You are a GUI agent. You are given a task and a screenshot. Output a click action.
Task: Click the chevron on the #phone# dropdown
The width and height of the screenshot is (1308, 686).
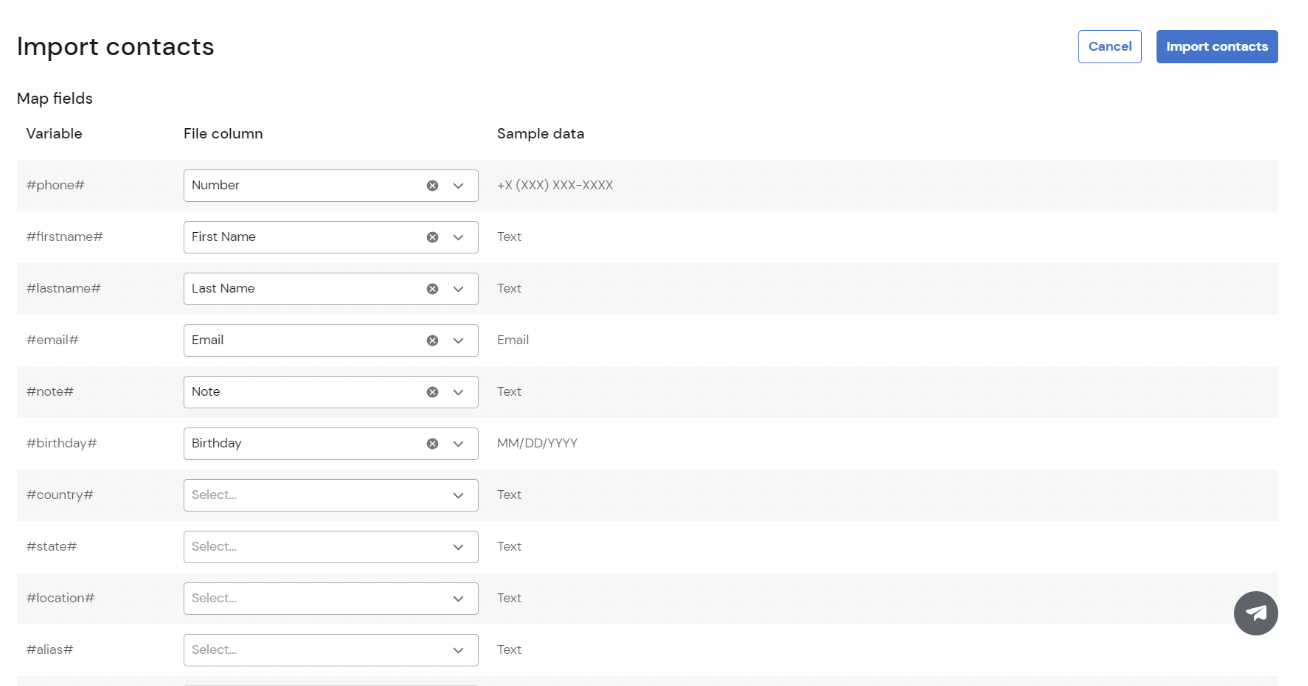tap(459, 184)
